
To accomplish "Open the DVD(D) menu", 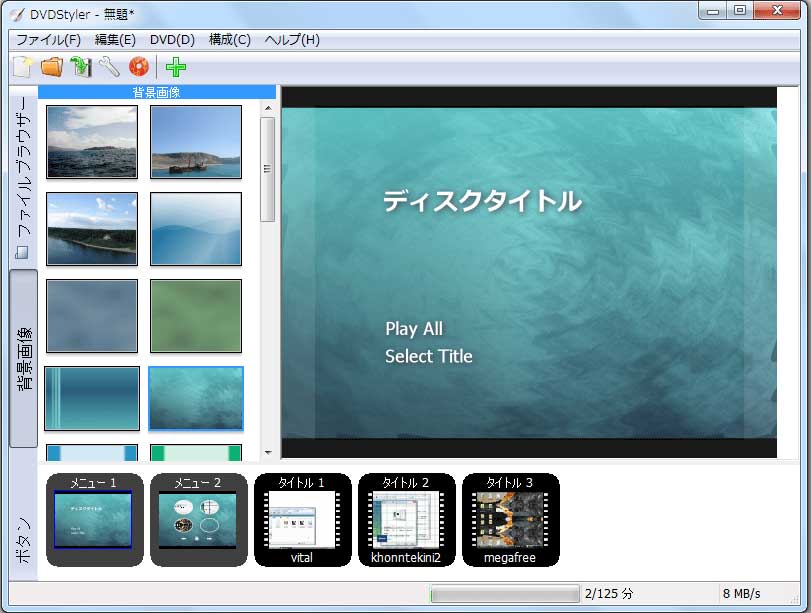I will click(172, 40).
